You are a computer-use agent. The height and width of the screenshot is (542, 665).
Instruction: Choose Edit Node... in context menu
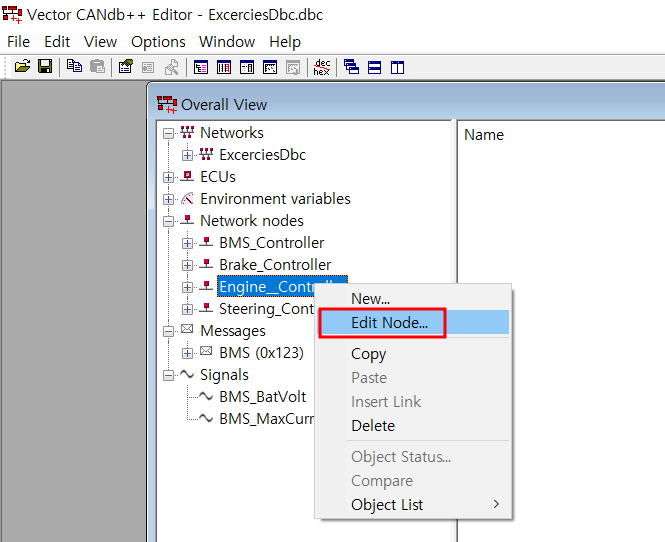[x=414, y=323]
